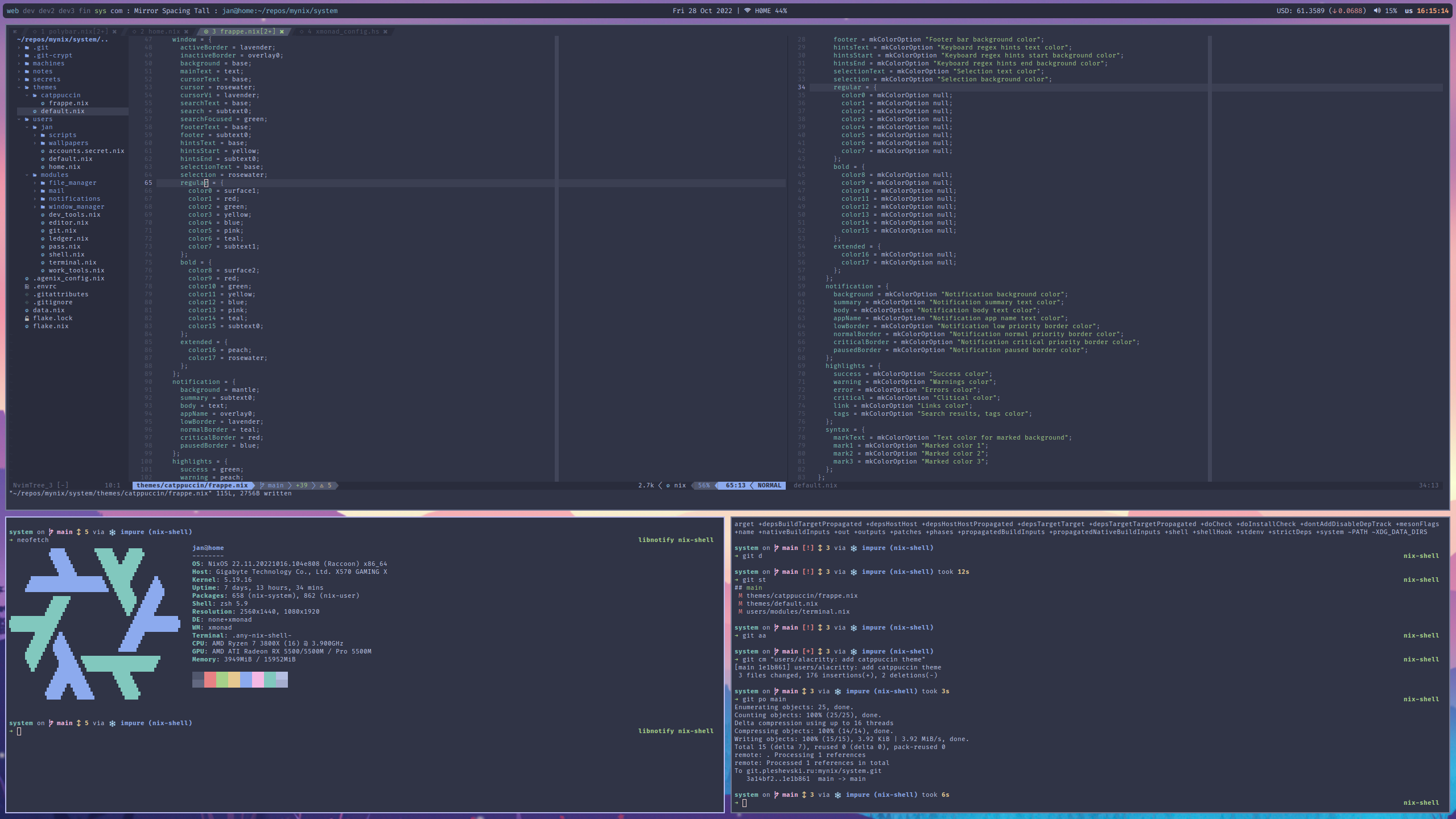Click the nix icon beside git.nix

43,231
